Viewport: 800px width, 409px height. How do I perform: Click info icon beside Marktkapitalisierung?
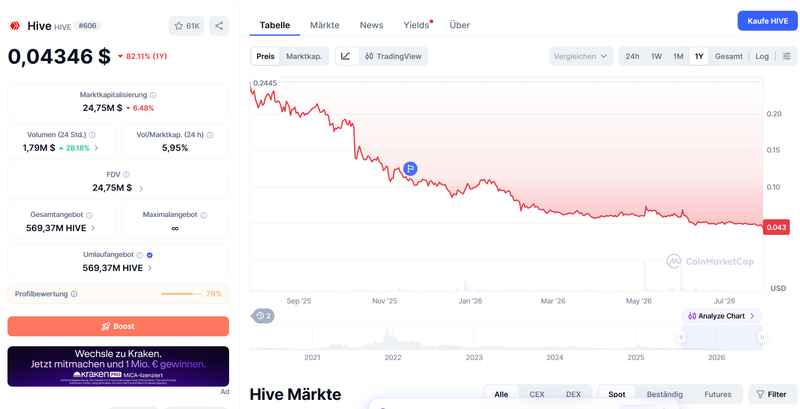153,95
